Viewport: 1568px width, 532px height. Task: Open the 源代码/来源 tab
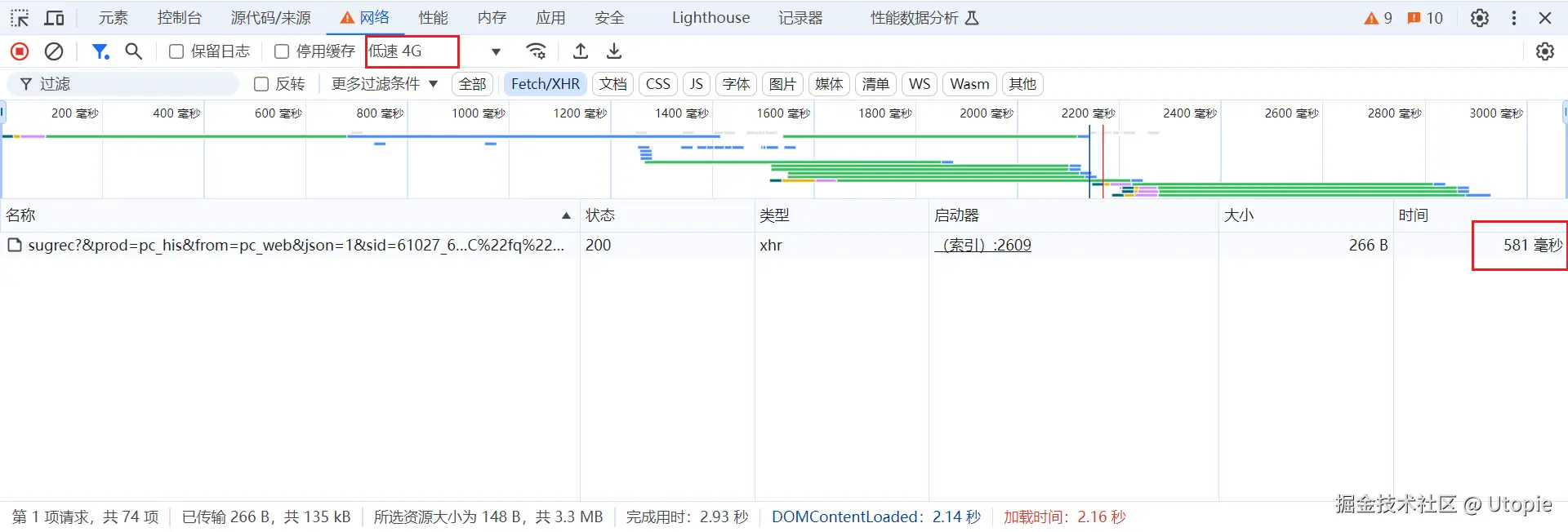(271, 18)
